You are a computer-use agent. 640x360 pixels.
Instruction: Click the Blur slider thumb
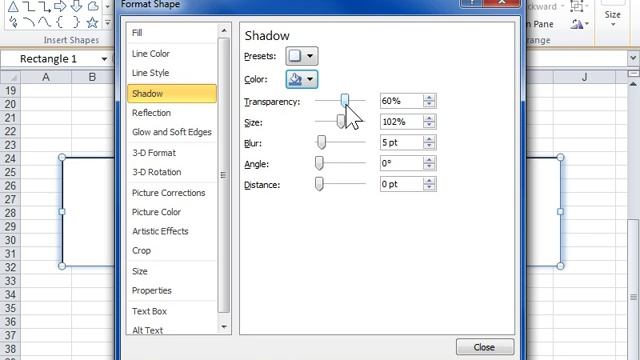(x=322, y=142)
